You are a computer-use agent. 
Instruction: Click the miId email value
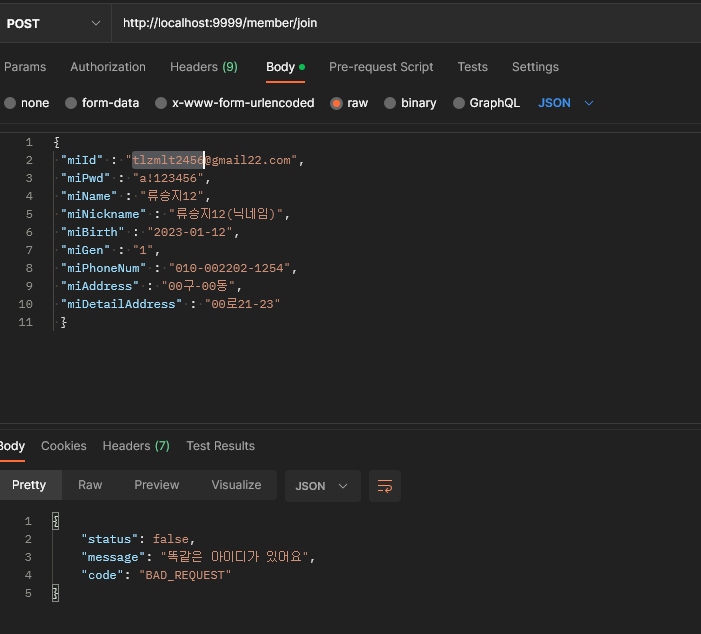pos(211,160)
